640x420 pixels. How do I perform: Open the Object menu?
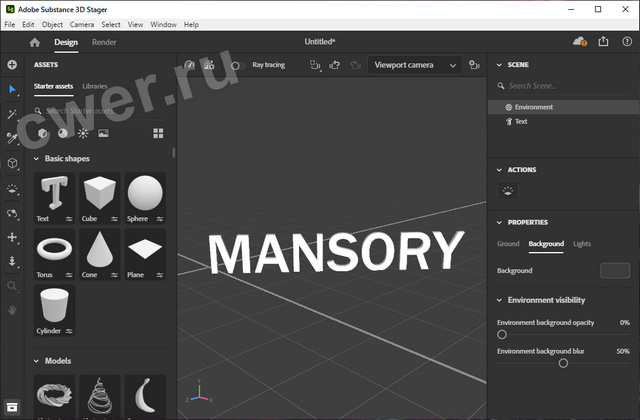[x=52, y=24]
